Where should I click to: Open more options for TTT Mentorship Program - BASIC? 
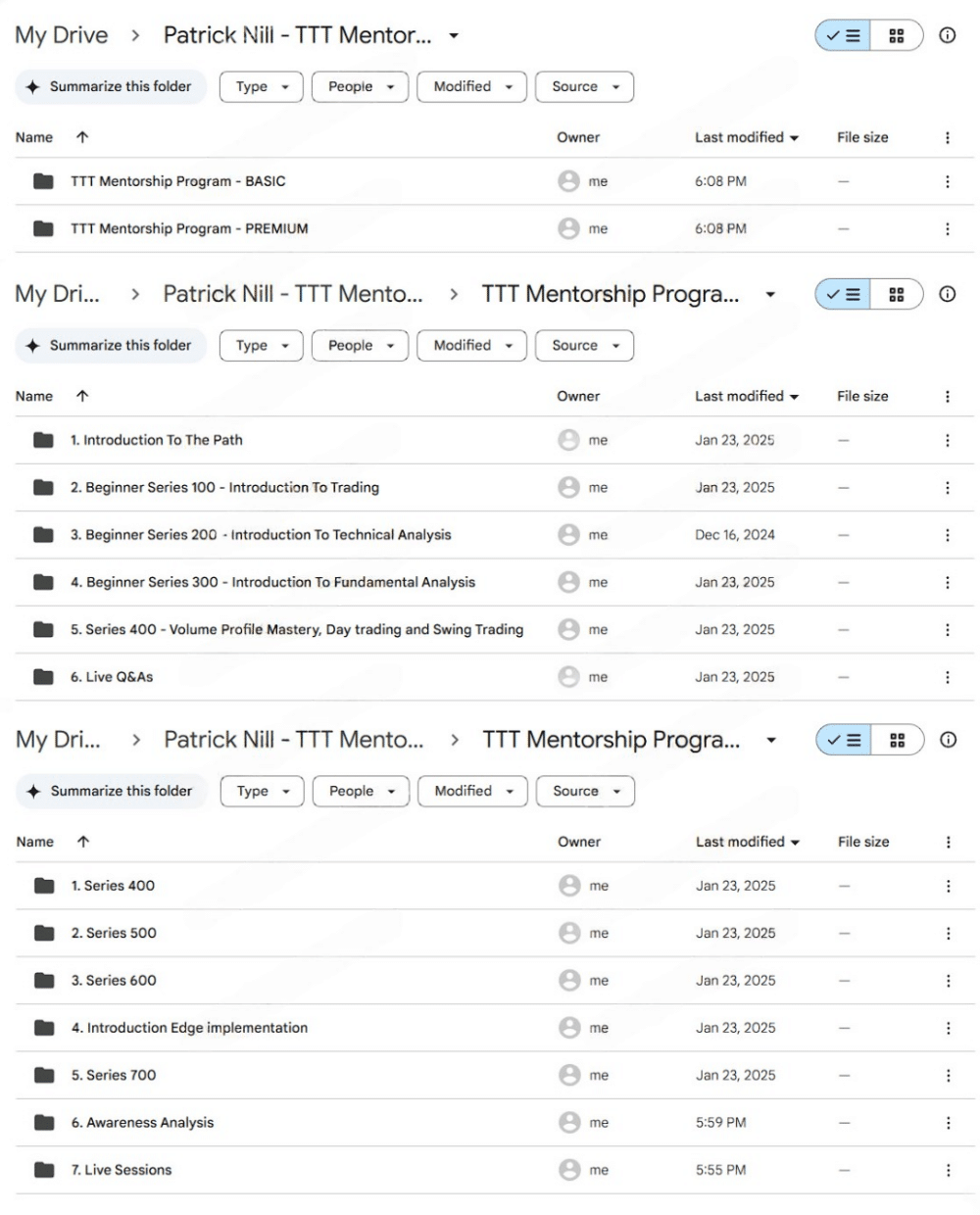coord(948,181)
